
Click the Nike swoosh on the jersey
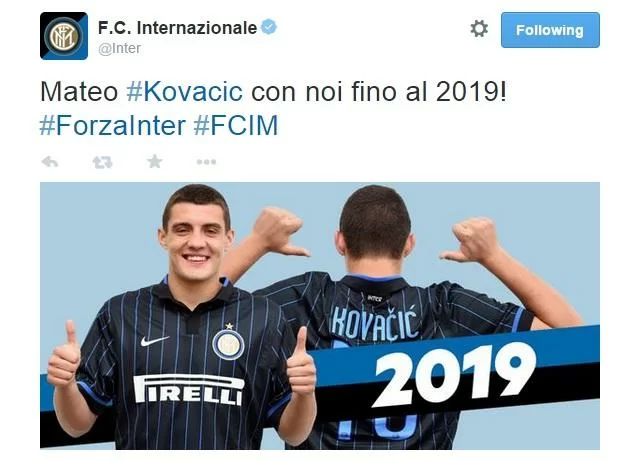click(x=154, y=341)
